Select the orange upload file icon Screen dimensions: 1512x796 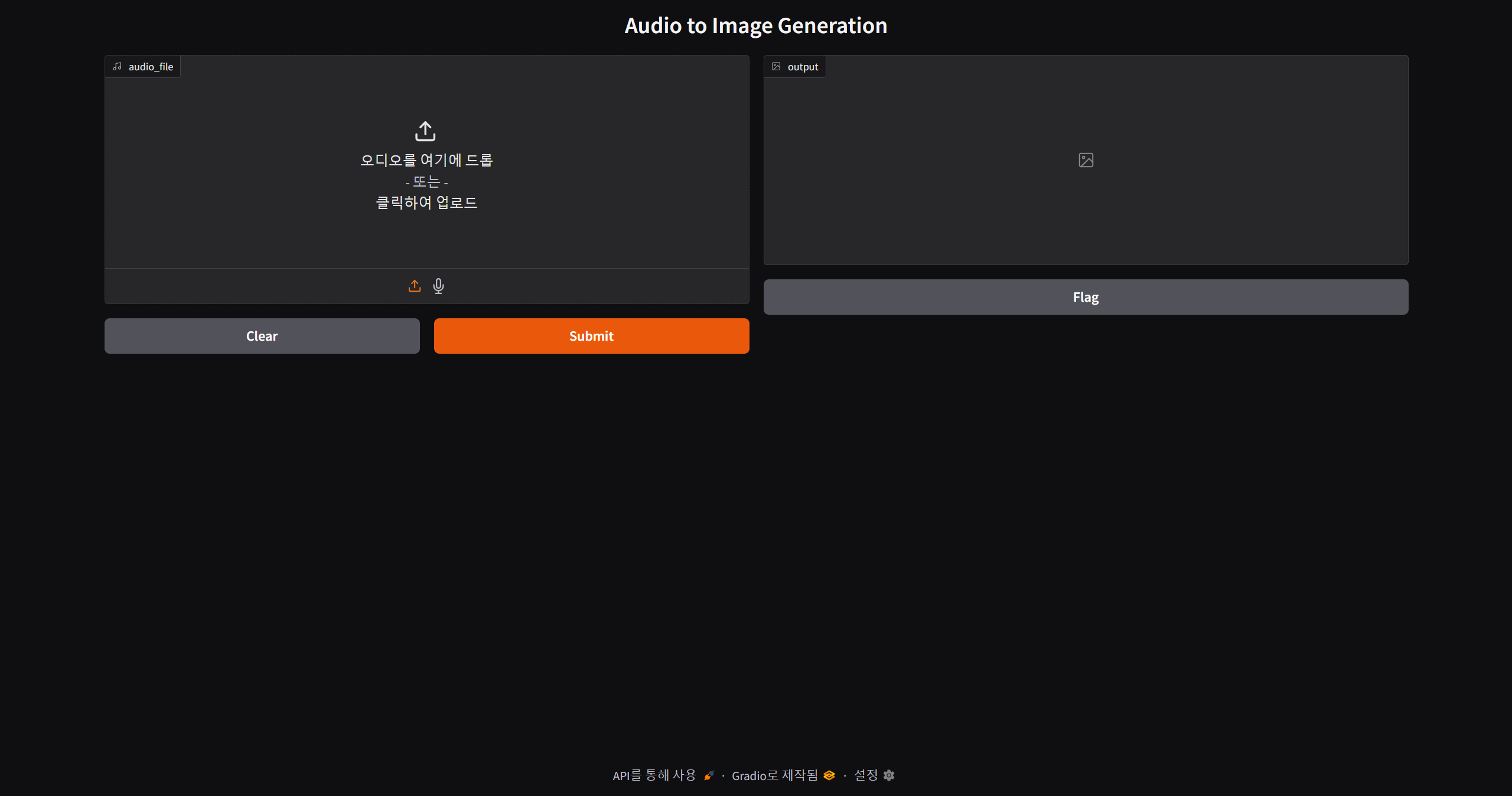coord(414,286)
